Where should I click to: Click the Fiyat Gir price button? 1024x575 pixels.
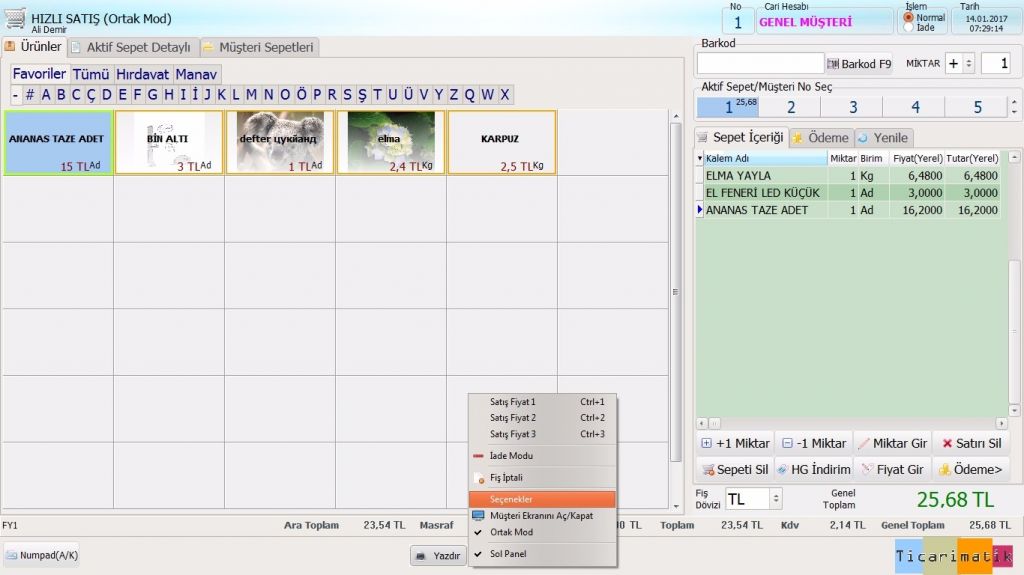tap(892, 469)
